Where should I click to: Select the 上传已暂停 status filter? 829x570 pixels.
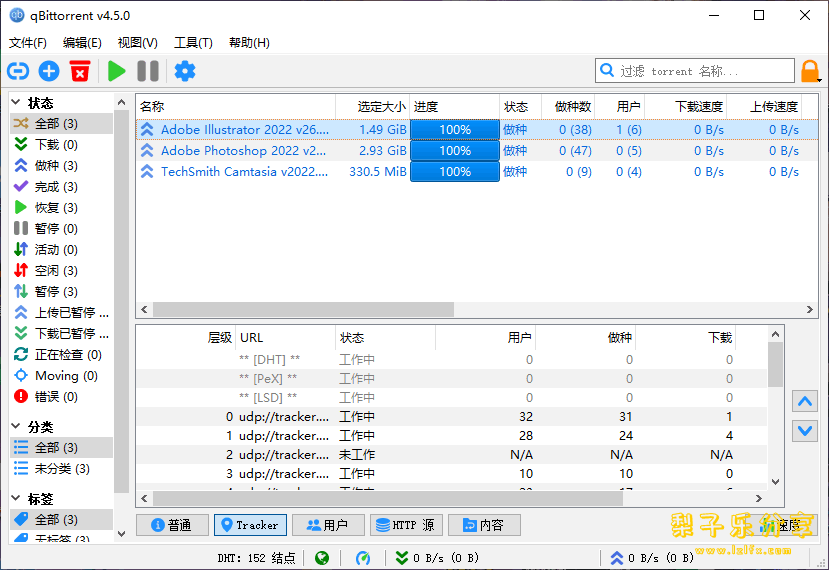(x=61, y=312)
